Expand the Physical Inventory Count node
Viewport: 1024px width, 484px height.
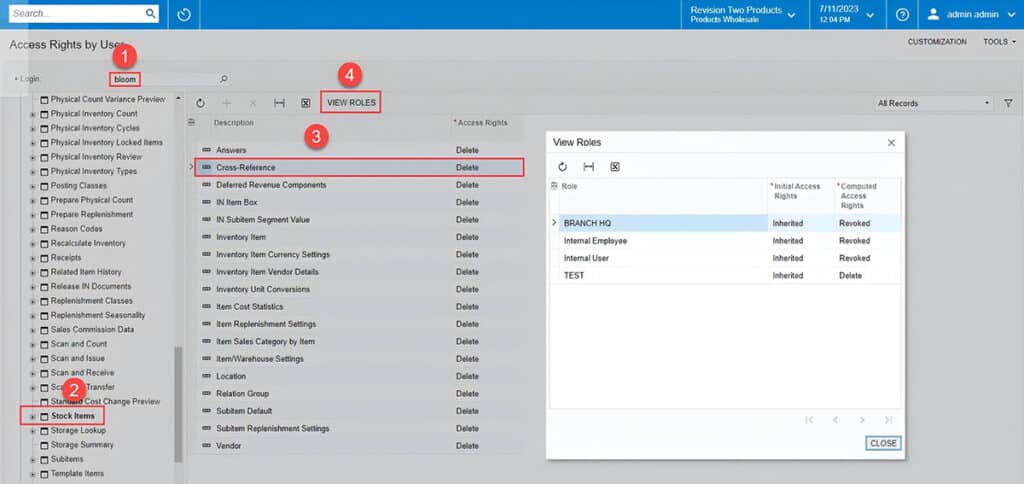point(33,114)
